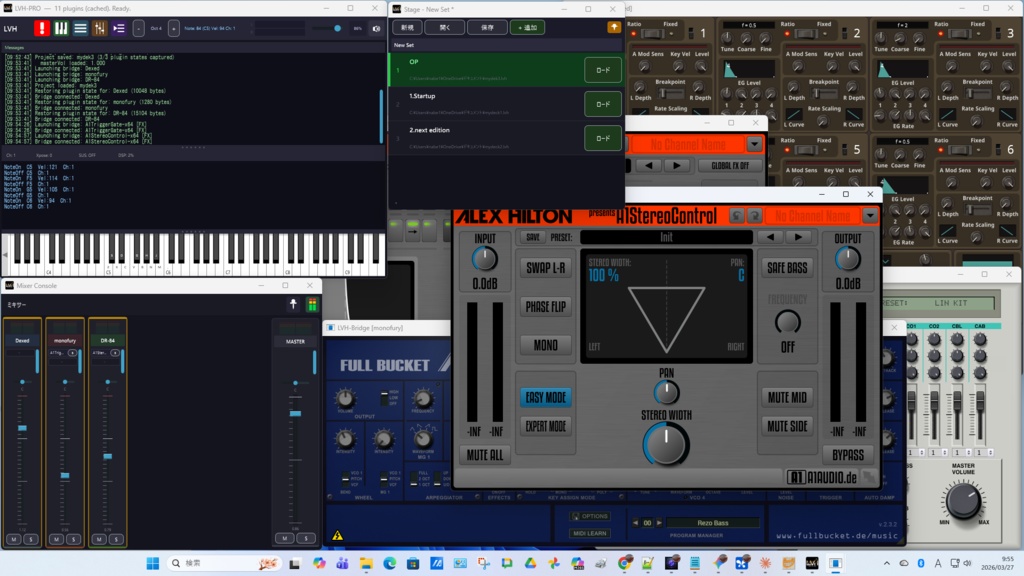Click the orange pin icon in Stage window
The height and width of the screenshot is (576, 1024).
pos(614,27)
